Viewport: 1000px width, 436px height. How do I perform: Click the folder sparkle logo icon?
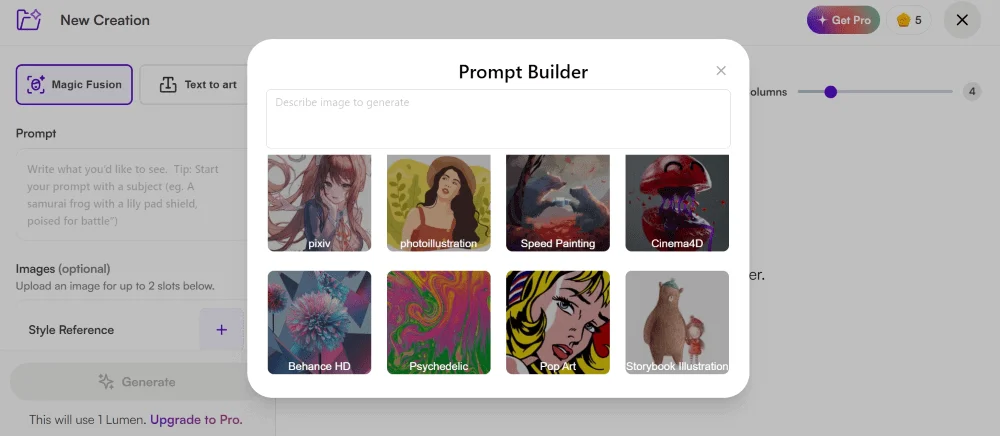[29, 20]
